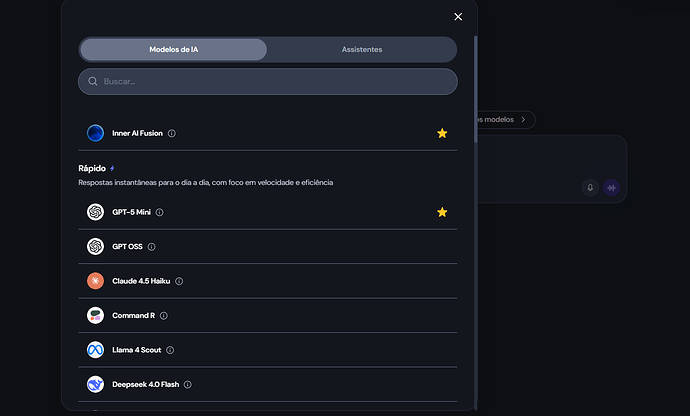Open info for Inner AI Fusion
Screen dimensions: 690x416
tap(172, 133)
